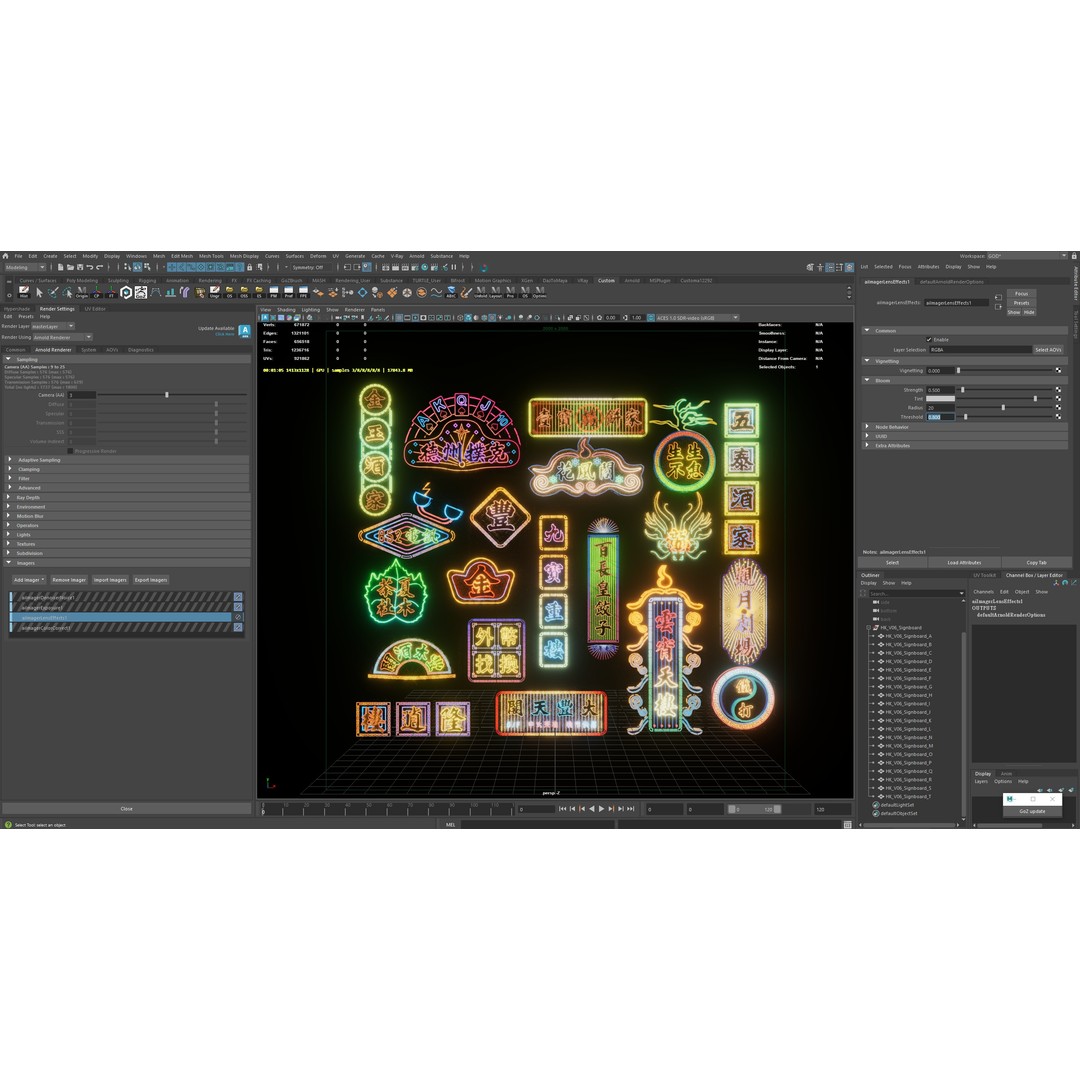Click the Unfold shelf icon
The width and height of the screenshot is (1080, 1080).
tap(480, 292)
